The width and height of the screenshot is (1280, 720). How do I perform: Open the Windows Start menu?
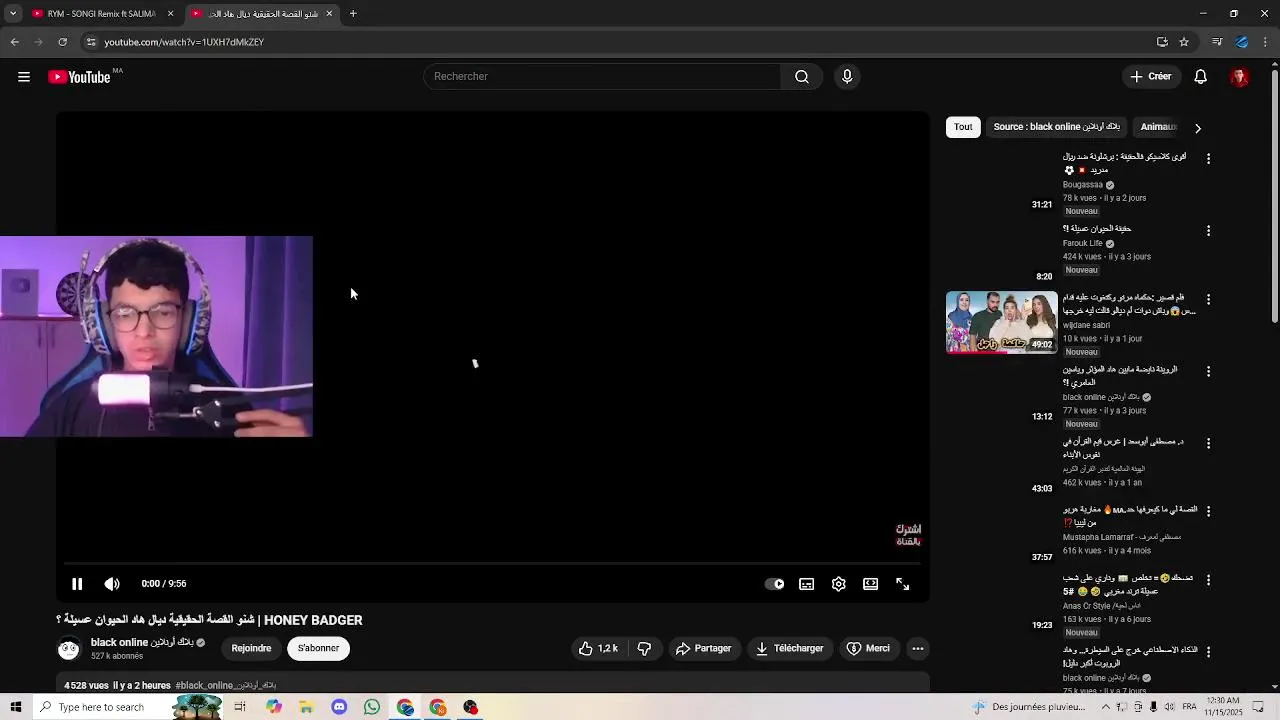pos(16,707)
